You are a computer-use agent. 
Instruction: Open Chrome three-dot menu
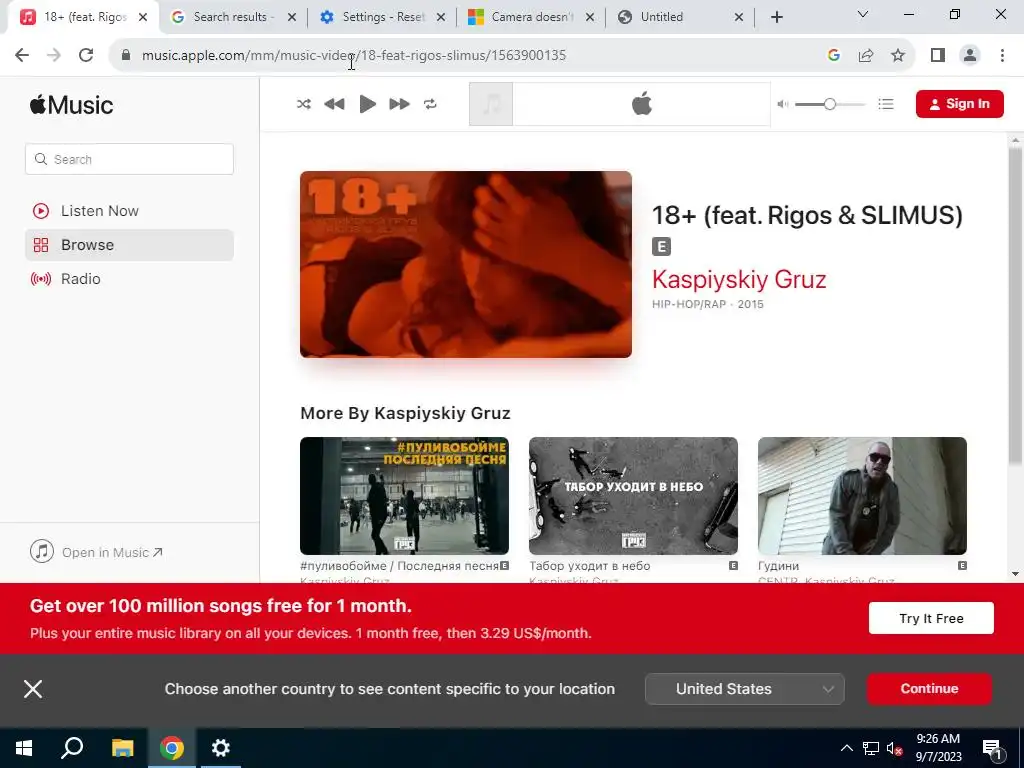pos(1002,56)
